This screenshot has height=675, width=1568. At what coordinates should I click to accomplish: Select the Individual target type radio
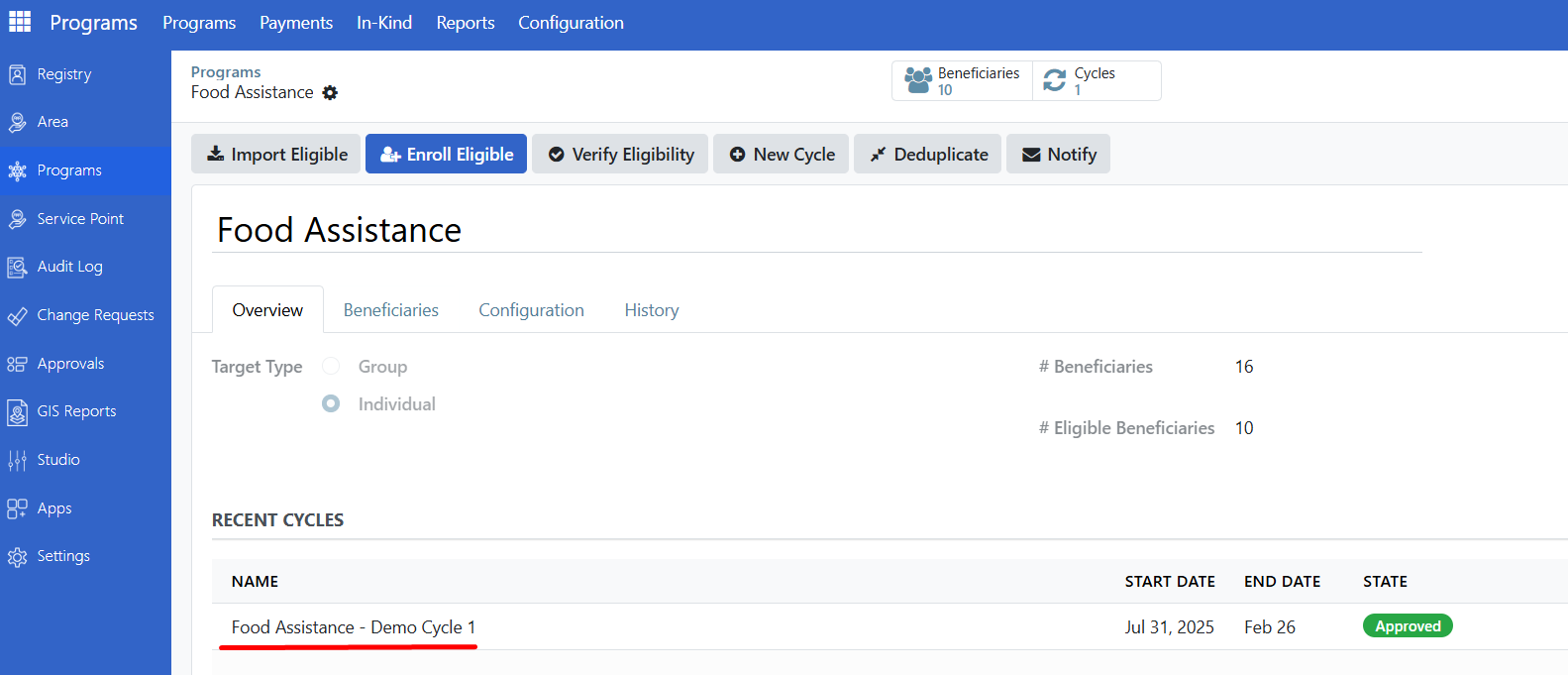point(331,404)
